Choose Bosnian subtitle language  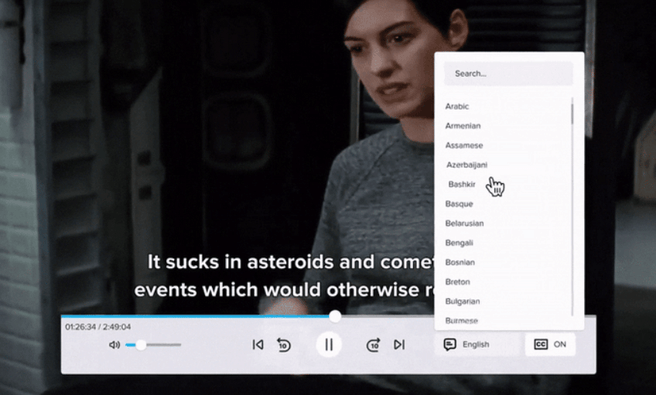pos(460,262)
